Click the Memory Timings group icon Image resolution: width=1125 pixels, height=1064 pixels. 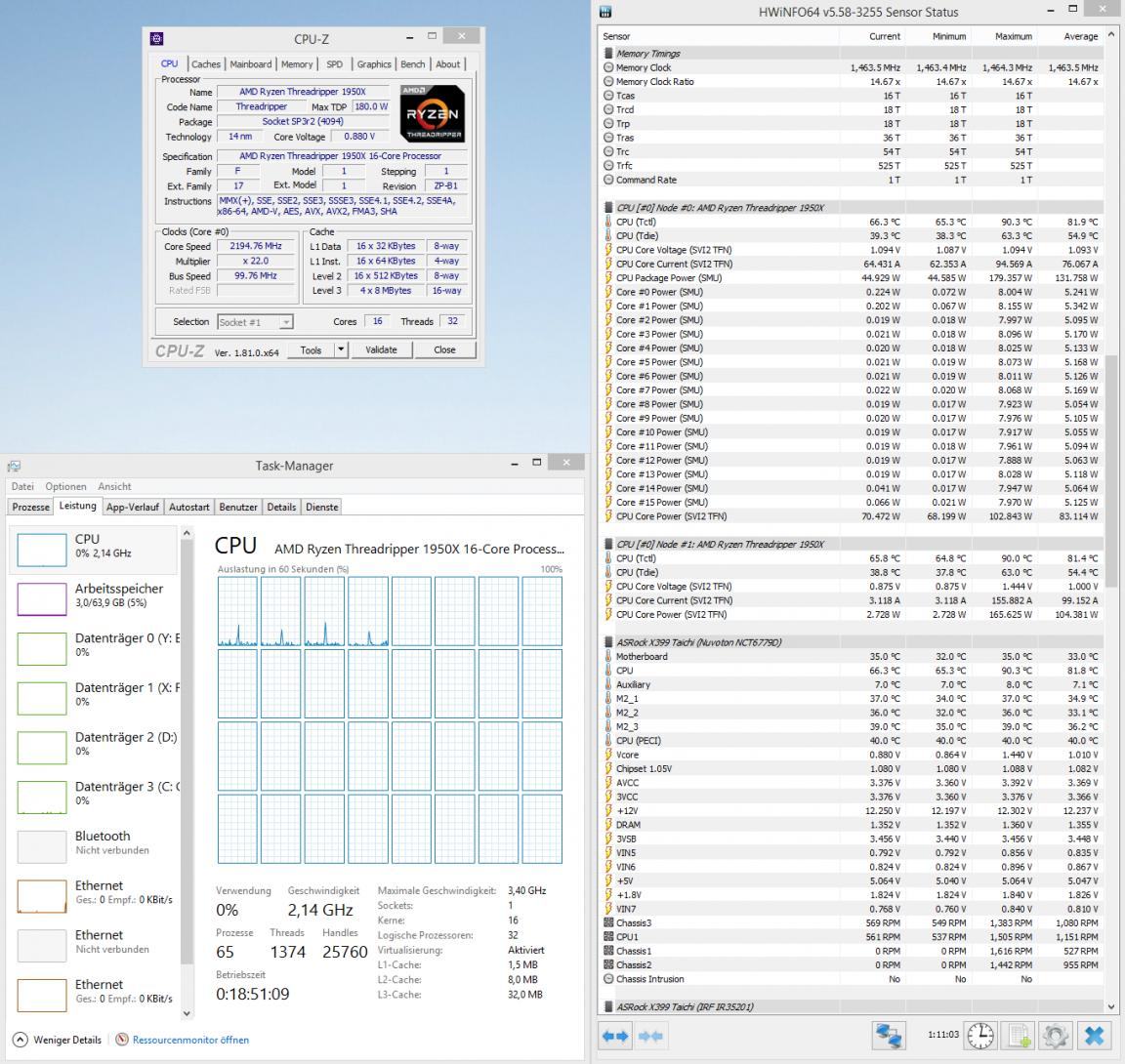(x=608, y=53)
